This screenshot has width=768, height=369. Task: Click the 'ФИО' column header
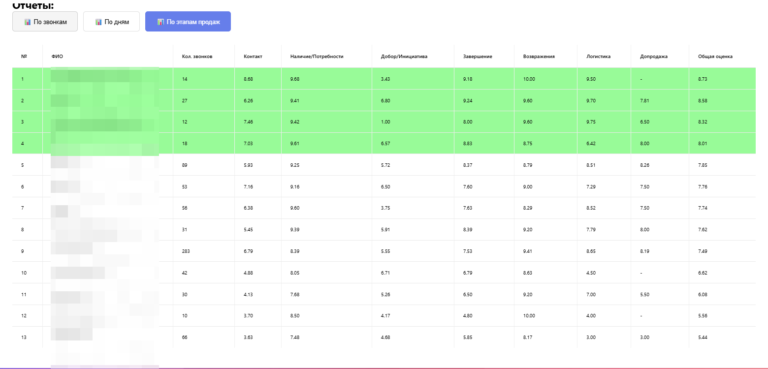(57, 57)
